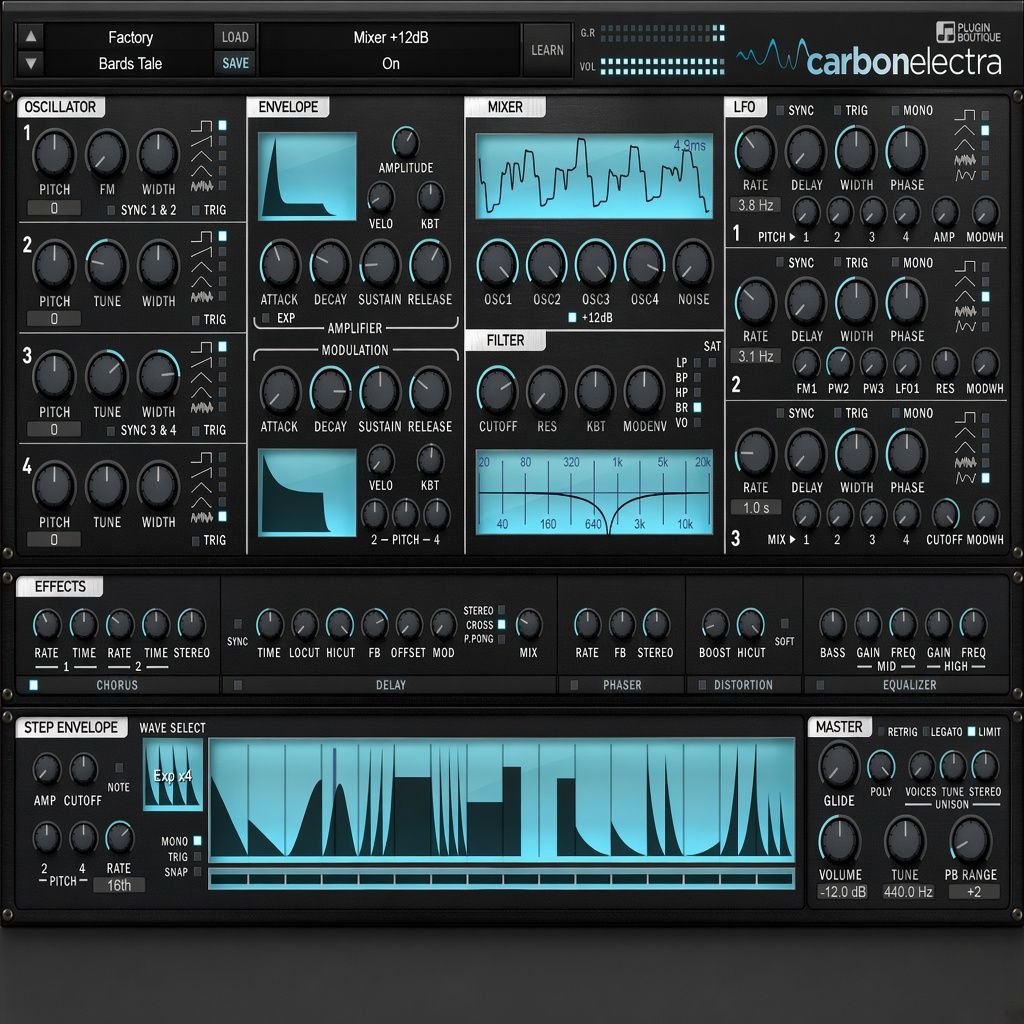
Task: Pick sine waveform for oscillator 3
Action: coord(223,392)
